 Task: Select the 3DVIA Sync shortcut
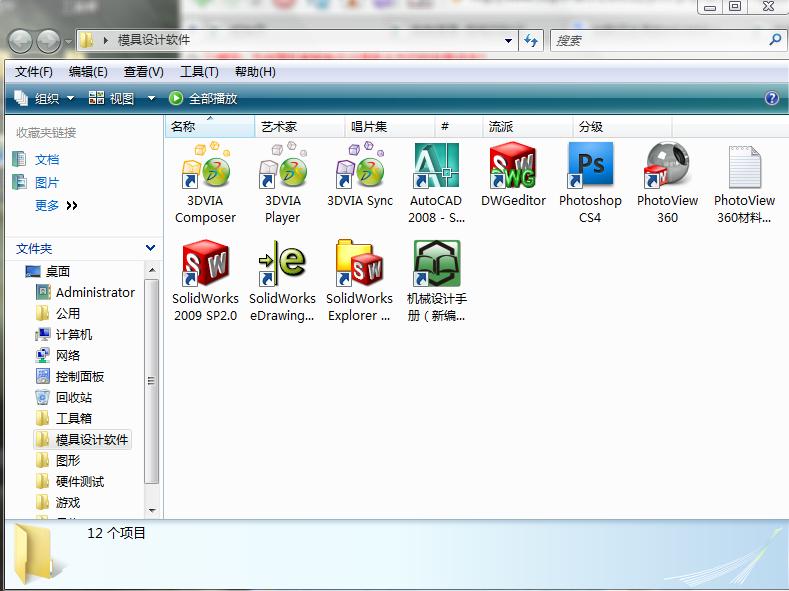coord(360,175)
